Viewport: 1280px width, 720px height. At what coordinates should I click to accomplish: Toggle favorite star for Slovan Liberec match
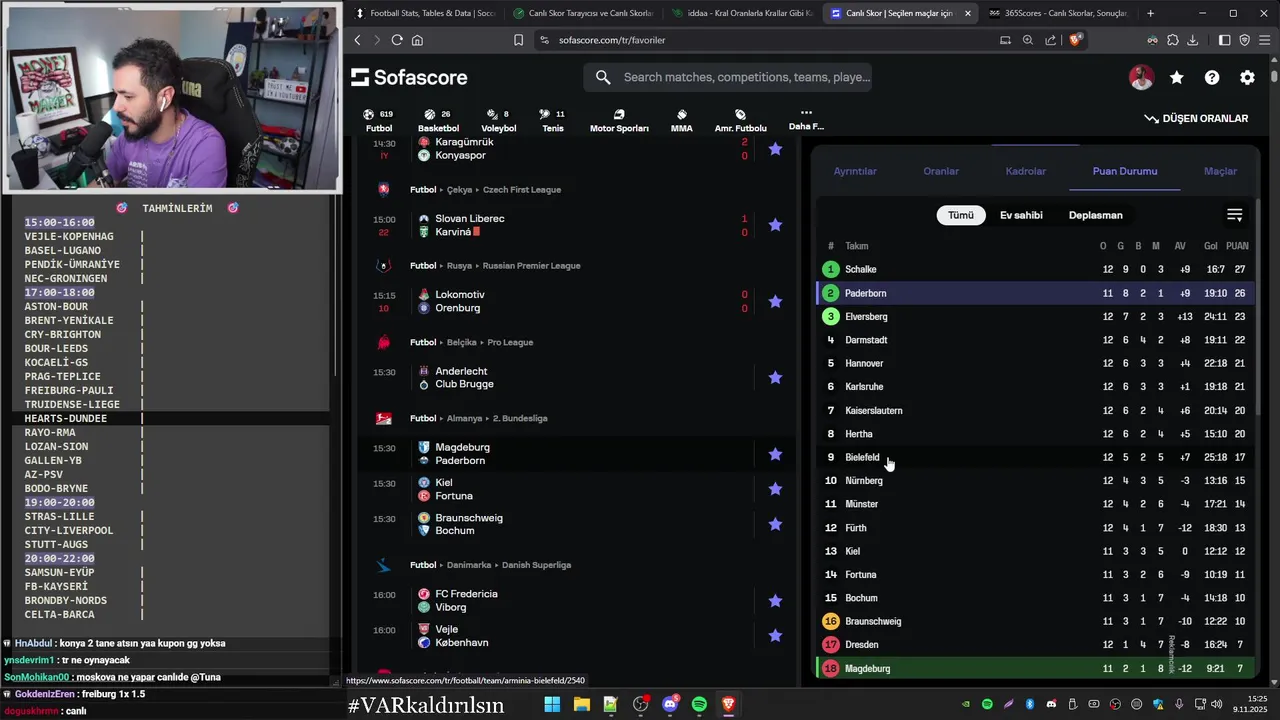pos(775,225)
